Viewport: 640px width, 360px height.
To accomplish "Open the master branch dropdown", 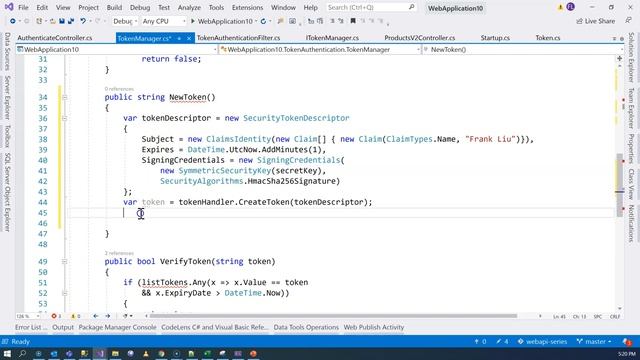I will tap(594, 342).
